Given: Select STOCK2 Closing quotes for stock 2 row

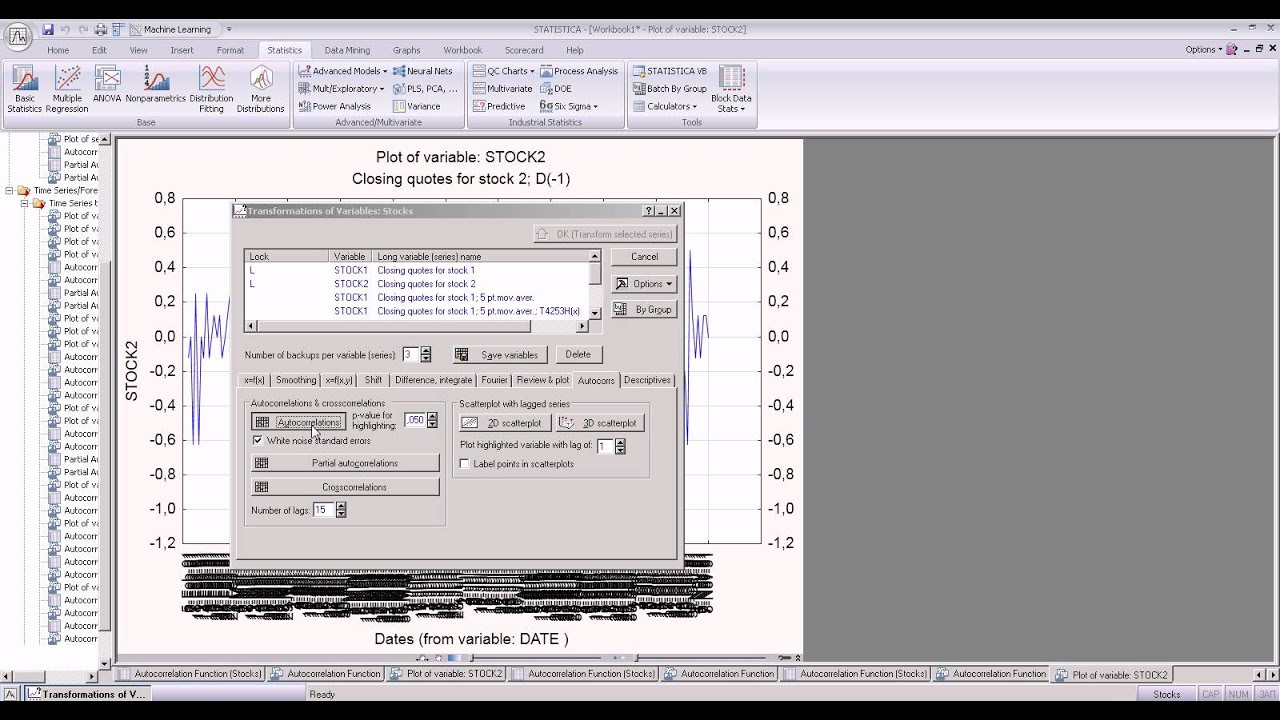Looking at the screenshot, I should point(417,284).
